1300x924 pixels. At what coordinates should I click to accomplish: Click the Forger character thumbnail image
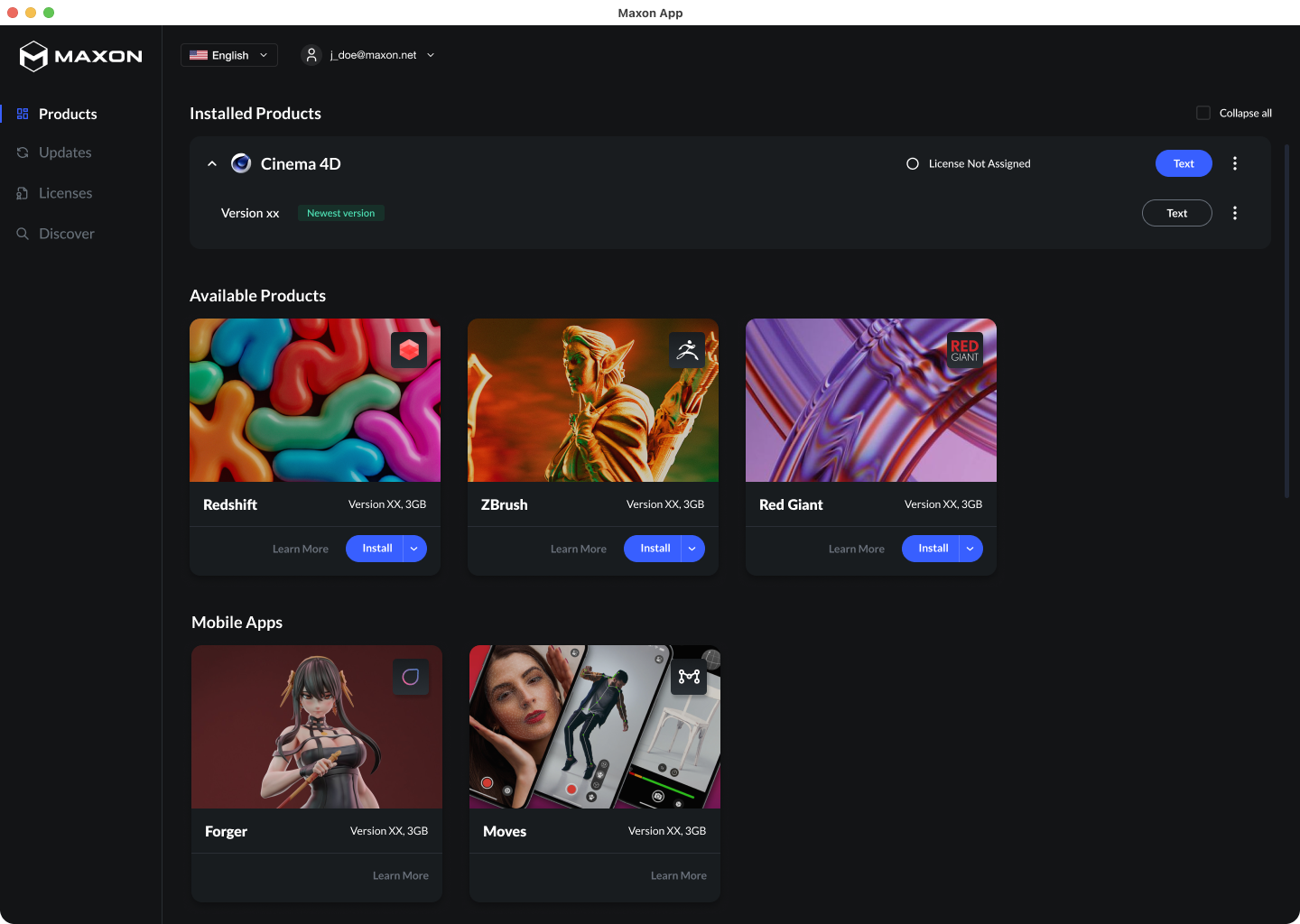pyautogui.click(x=317, y=726)
